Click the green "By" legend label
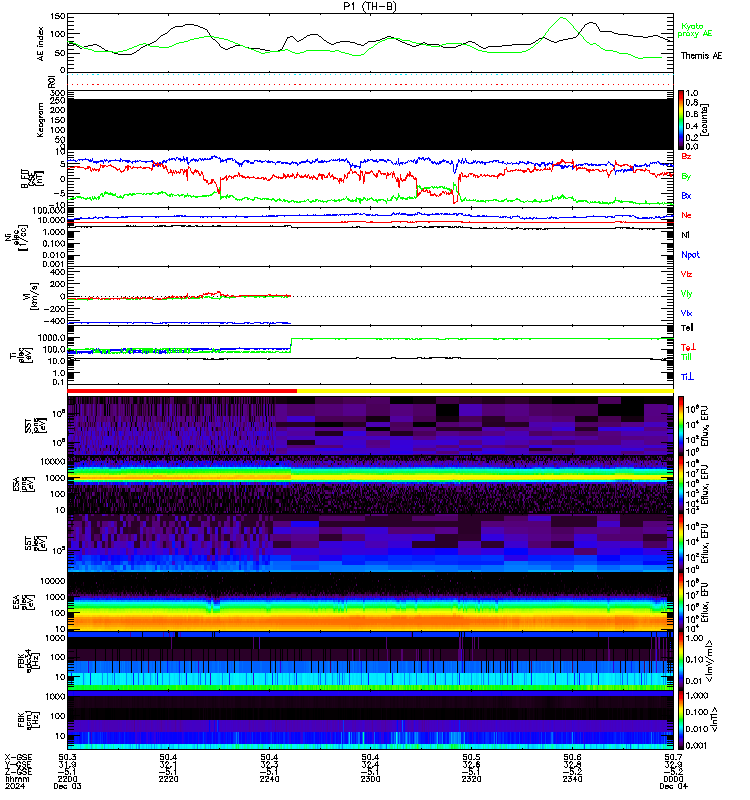 686,176
